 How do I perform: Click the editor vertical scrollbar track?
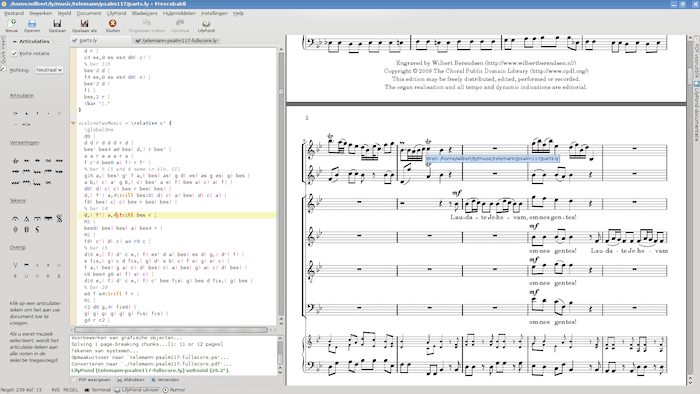(281, 184)
